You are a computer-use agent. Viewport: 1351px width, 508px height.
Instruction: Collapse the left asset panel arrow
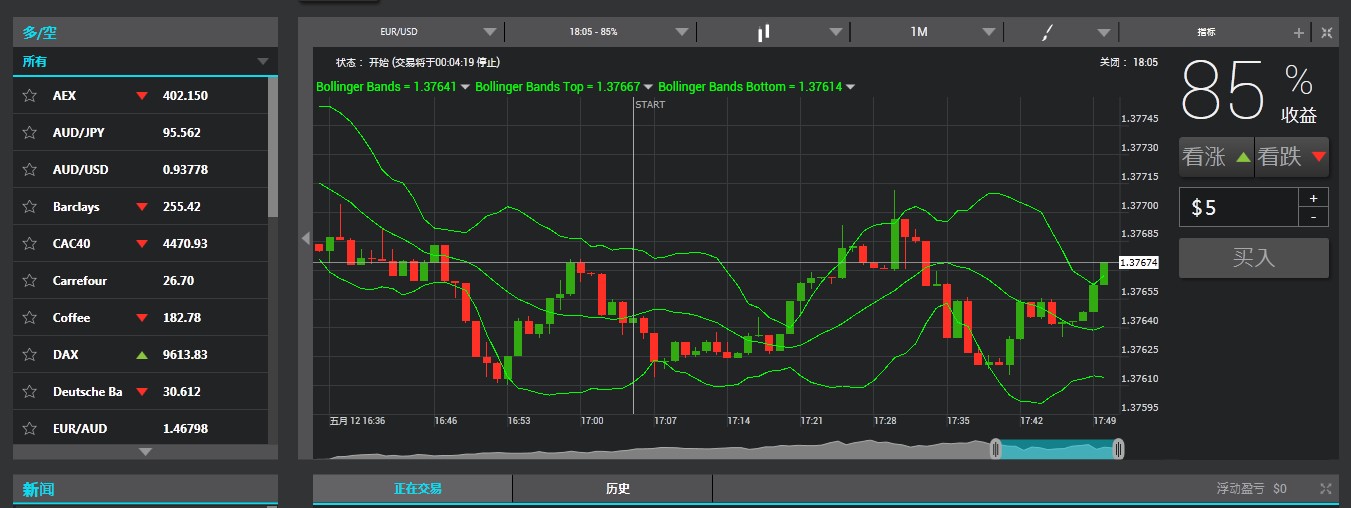(x=306, y=238)
